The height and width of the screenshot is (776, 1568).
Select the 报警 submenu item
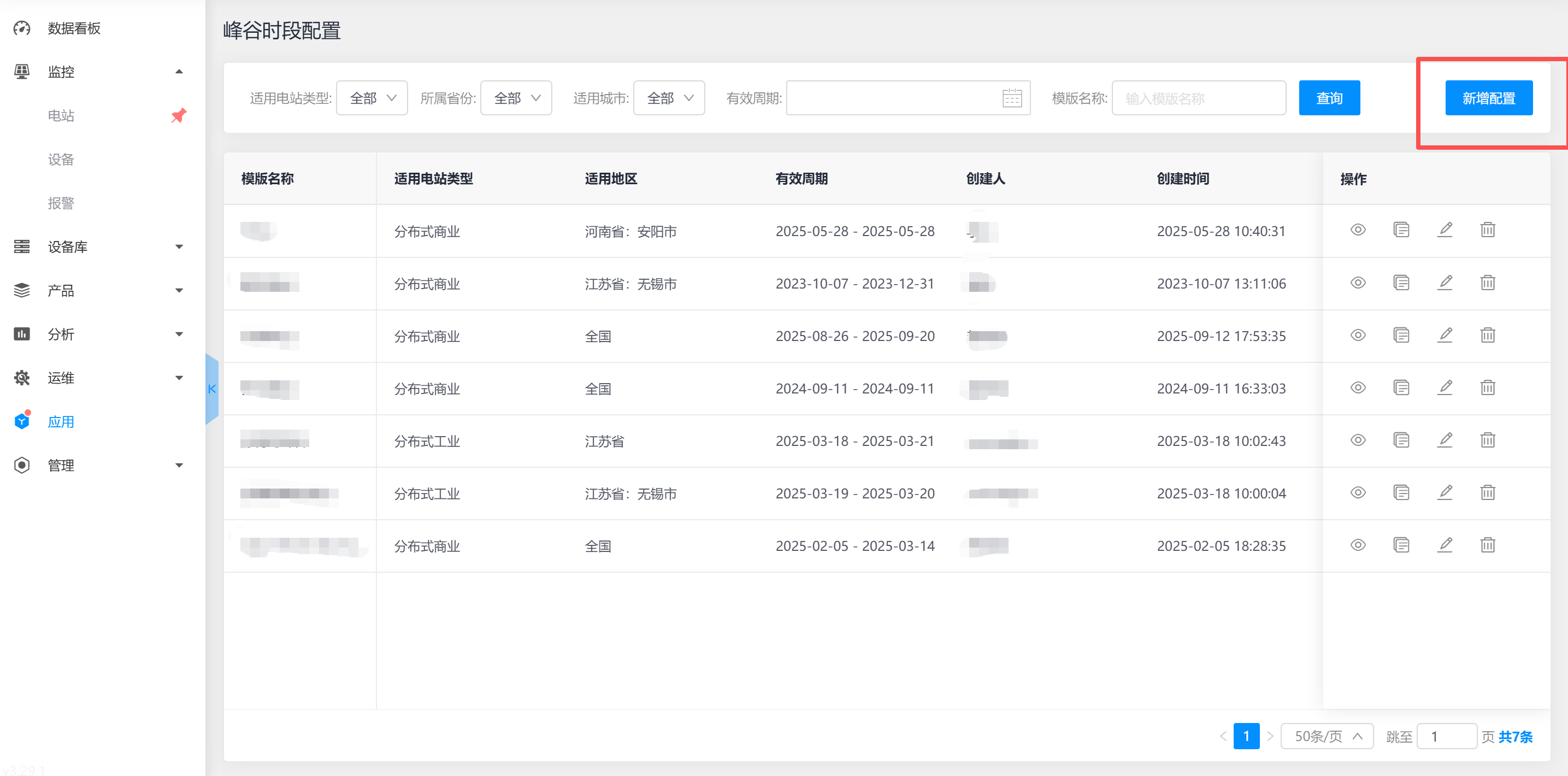(61, 203)
